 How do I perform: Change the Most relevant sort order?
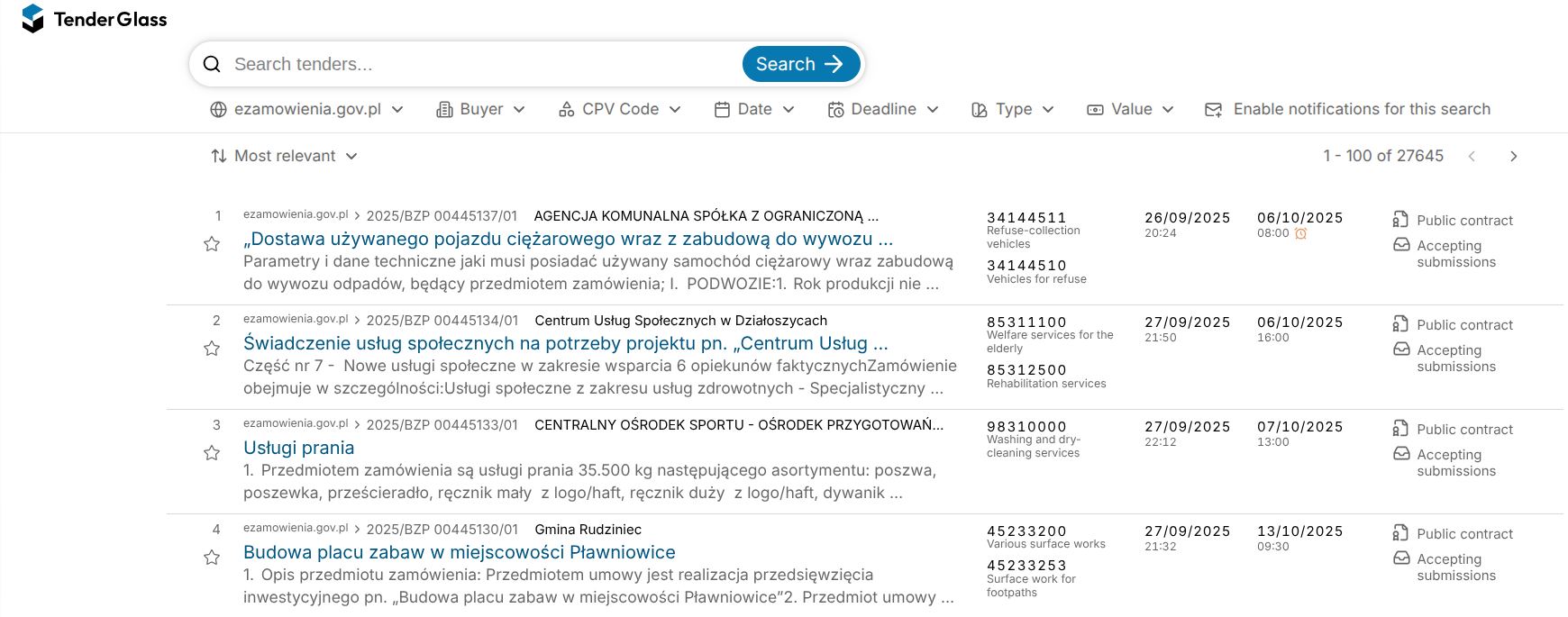pyautogui.click(x=284, y=156)
